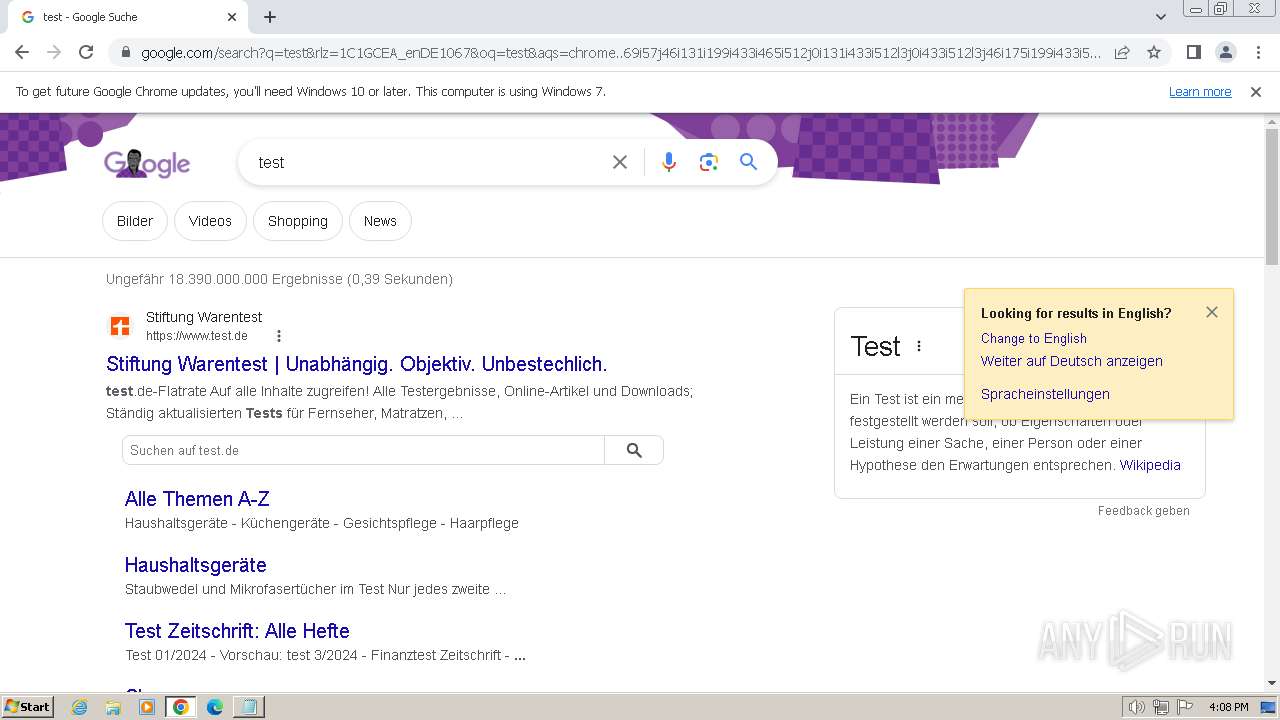Open the notepad-like taskbar app
This screenshot has width=1280, height=720.
pyautogui.click(x=248, y=707)
